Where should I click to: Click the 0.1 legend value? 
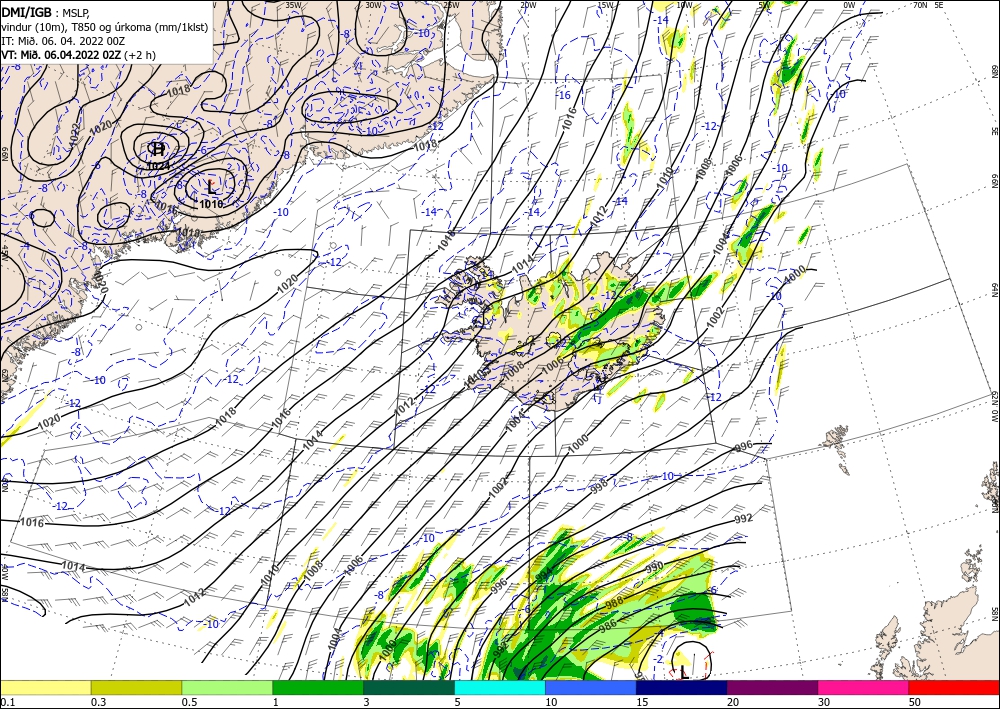pos(6,702)
